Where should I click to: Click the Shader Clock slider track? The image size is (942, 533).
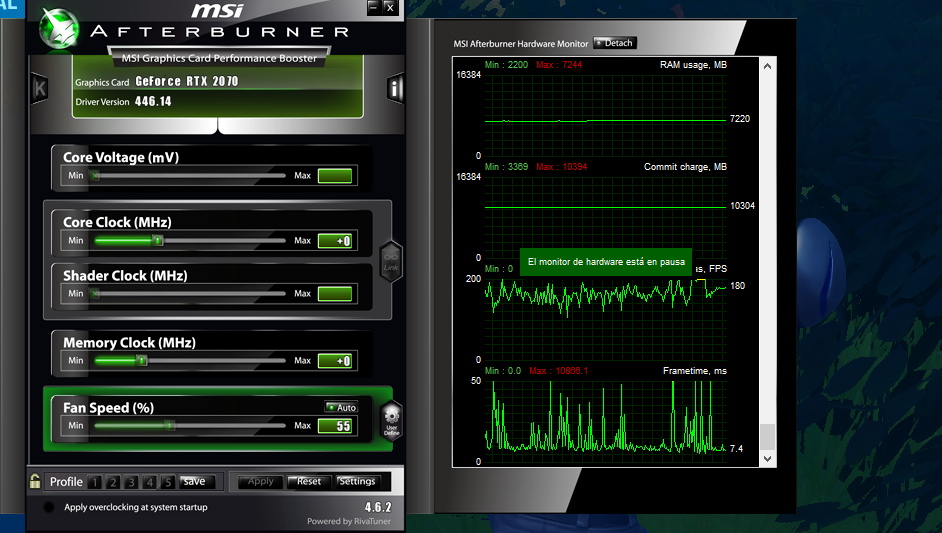coord(189,294)
